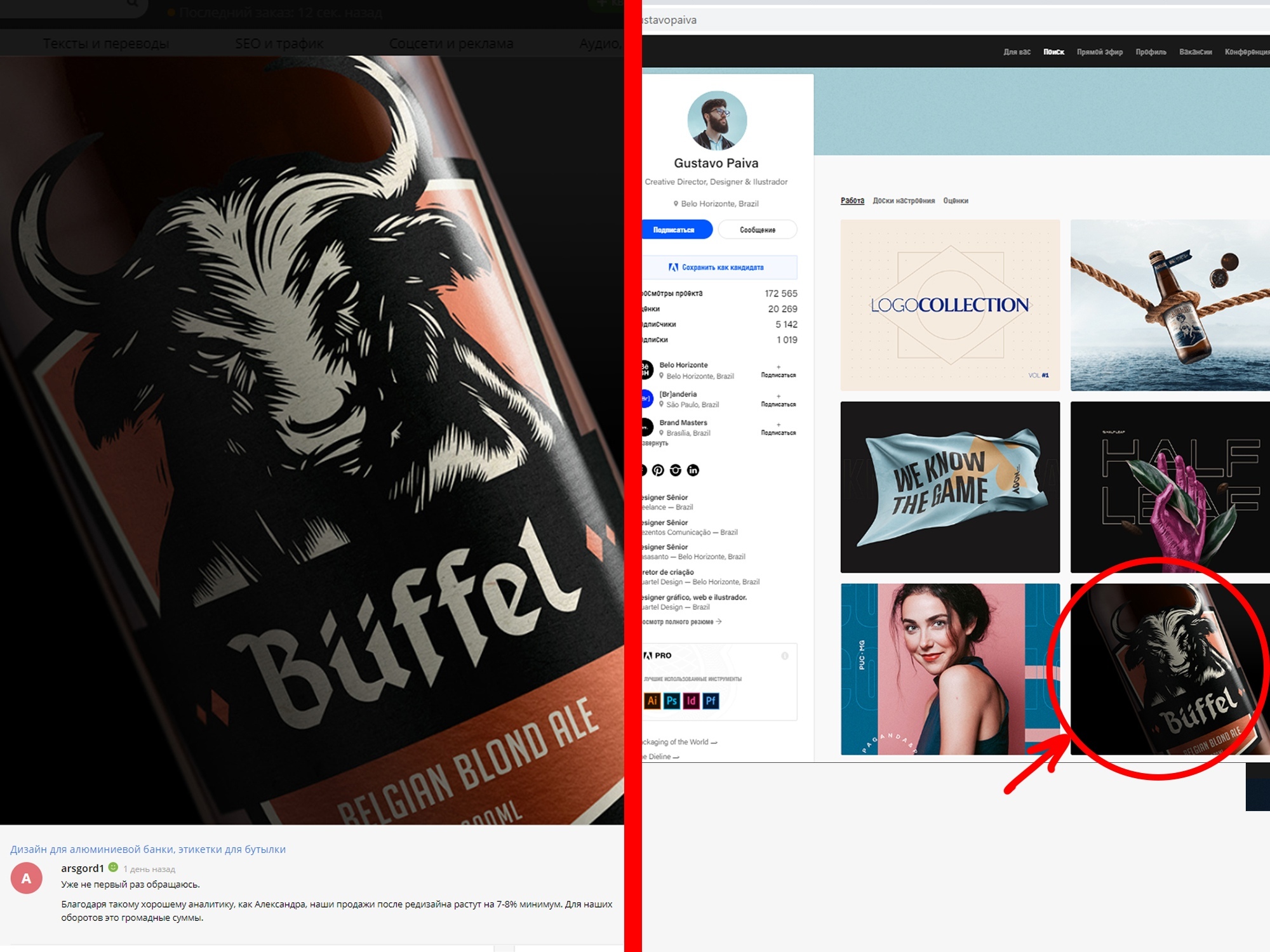Follow the [Br]anderia team
The image size is (1270, 952).
click(778, 400)
